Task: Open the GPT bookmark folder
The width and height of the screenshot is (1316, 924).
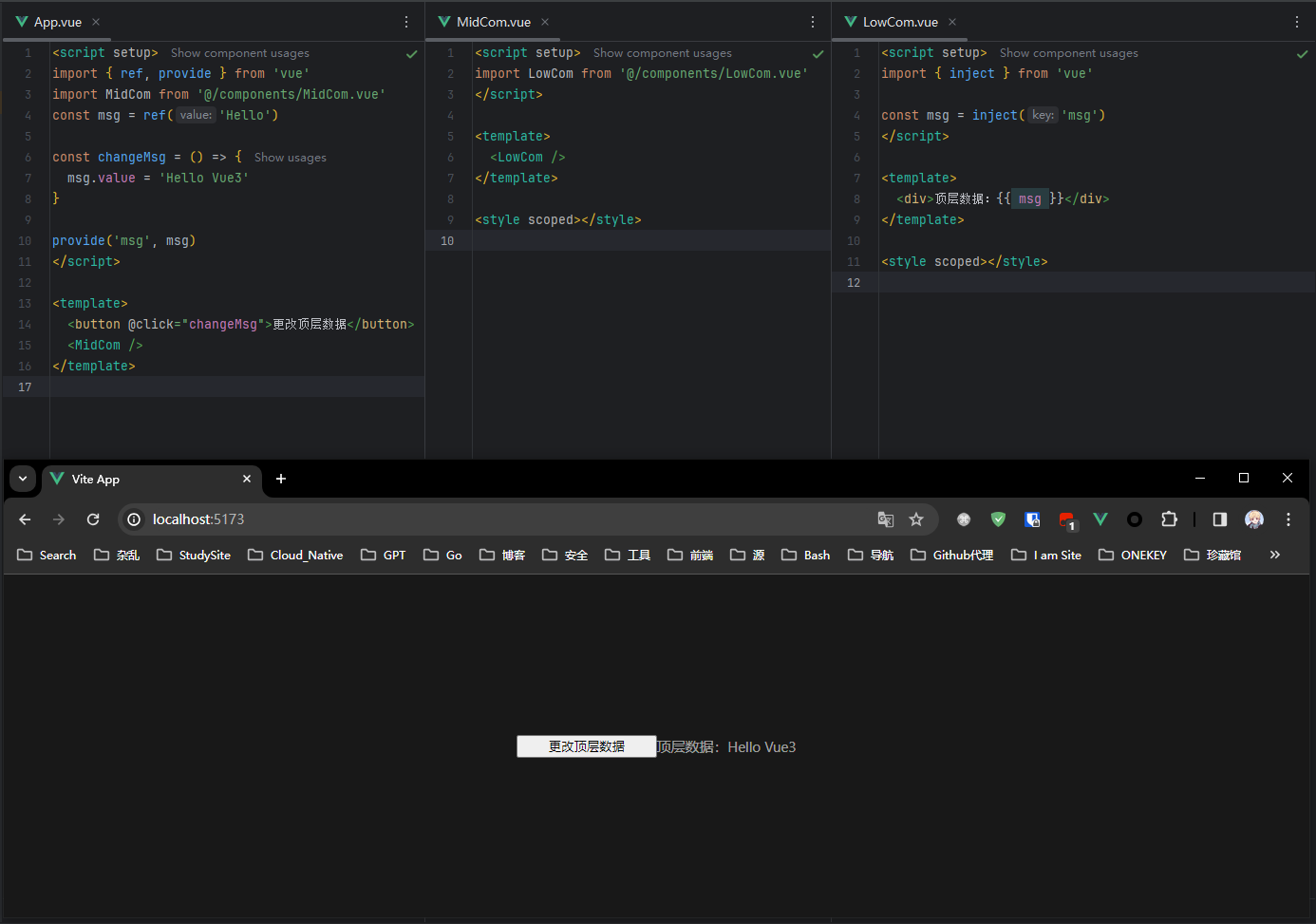Action: click(x=384, y=555)
